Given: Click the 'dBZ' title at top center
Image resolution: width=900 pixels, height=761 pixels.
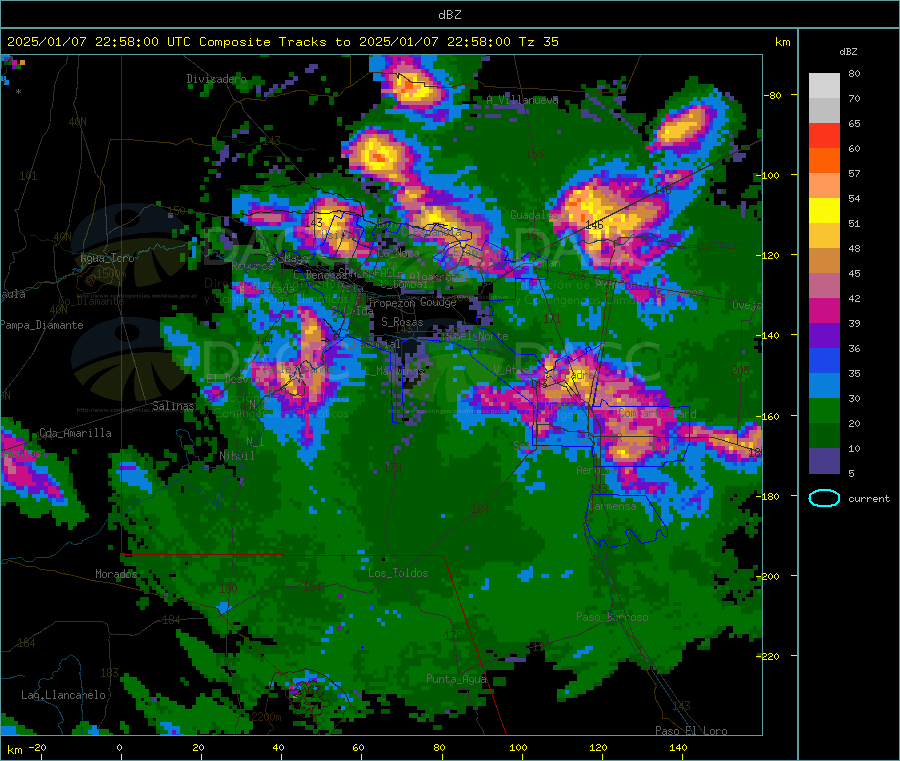Looking at the screenshot, I should 449,14.
